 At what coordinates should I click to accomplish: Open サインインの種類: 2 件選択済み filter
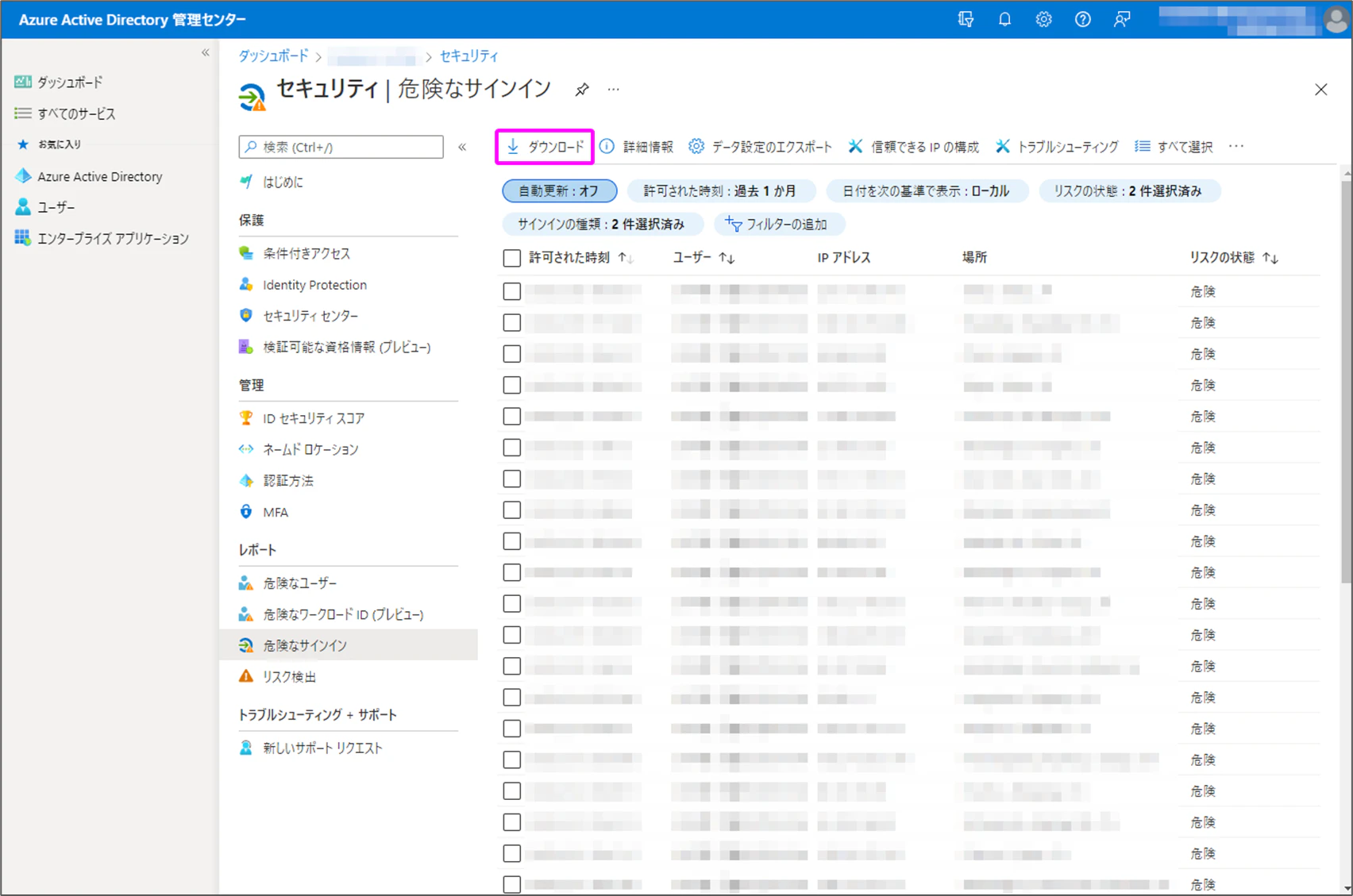tap(602, 225)
